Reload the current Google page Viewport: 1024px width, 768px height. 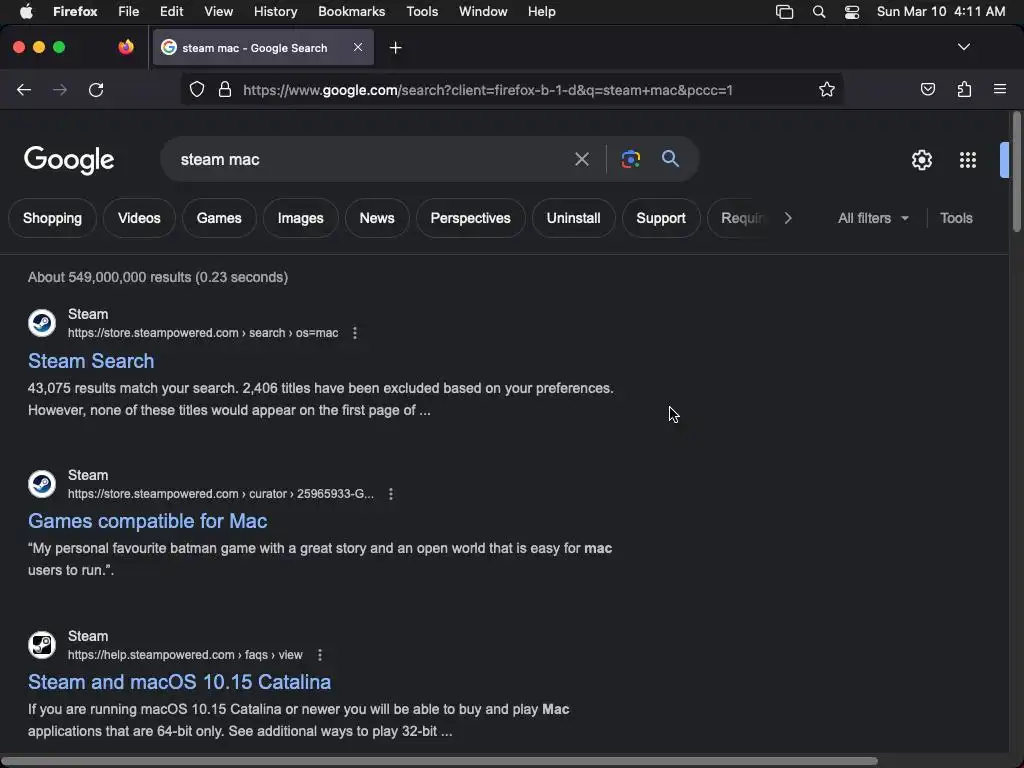pyautogui.click(x=96, y=89)
